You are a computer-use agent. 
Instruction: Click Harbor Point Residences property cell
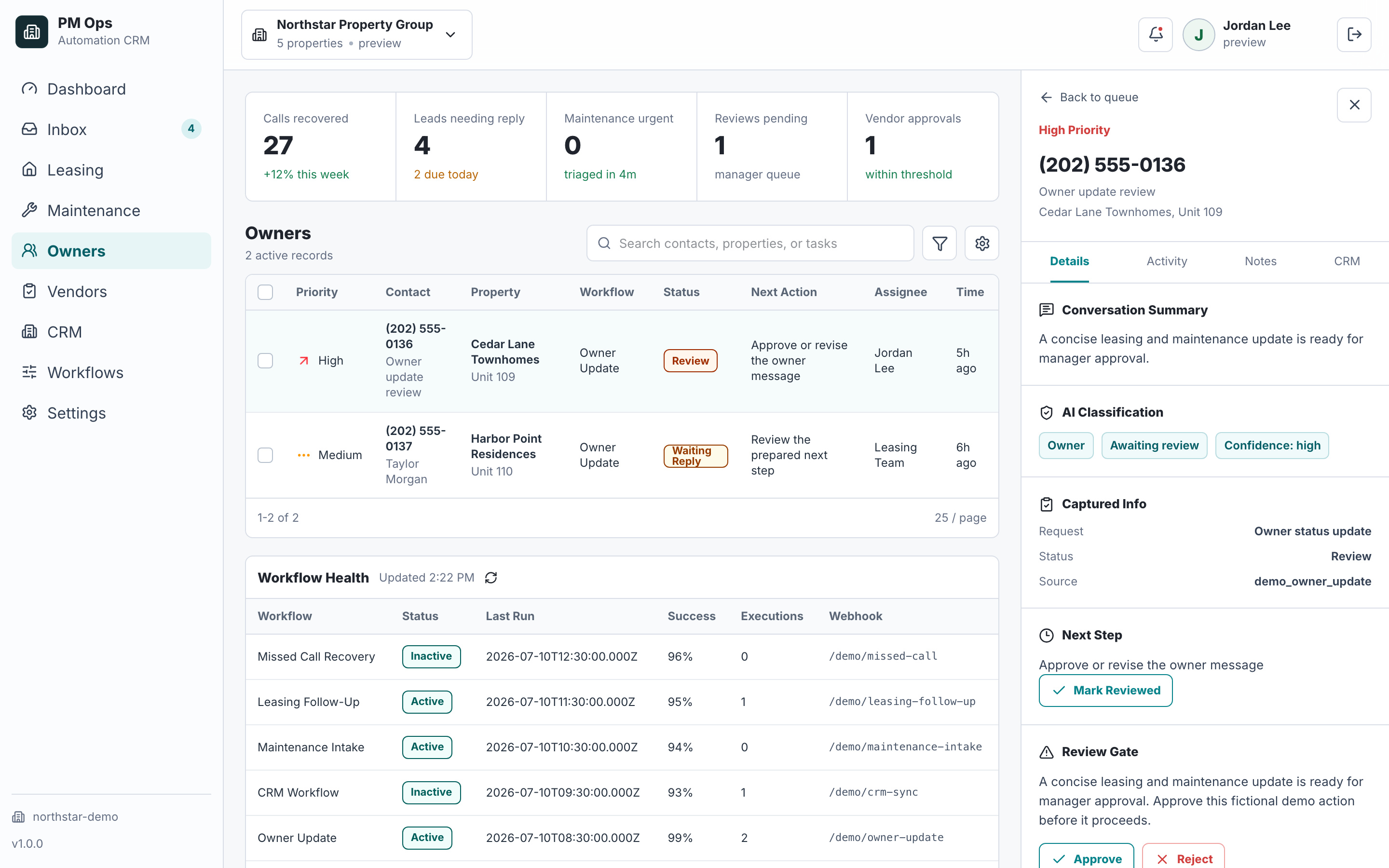[x=505, y=455]
